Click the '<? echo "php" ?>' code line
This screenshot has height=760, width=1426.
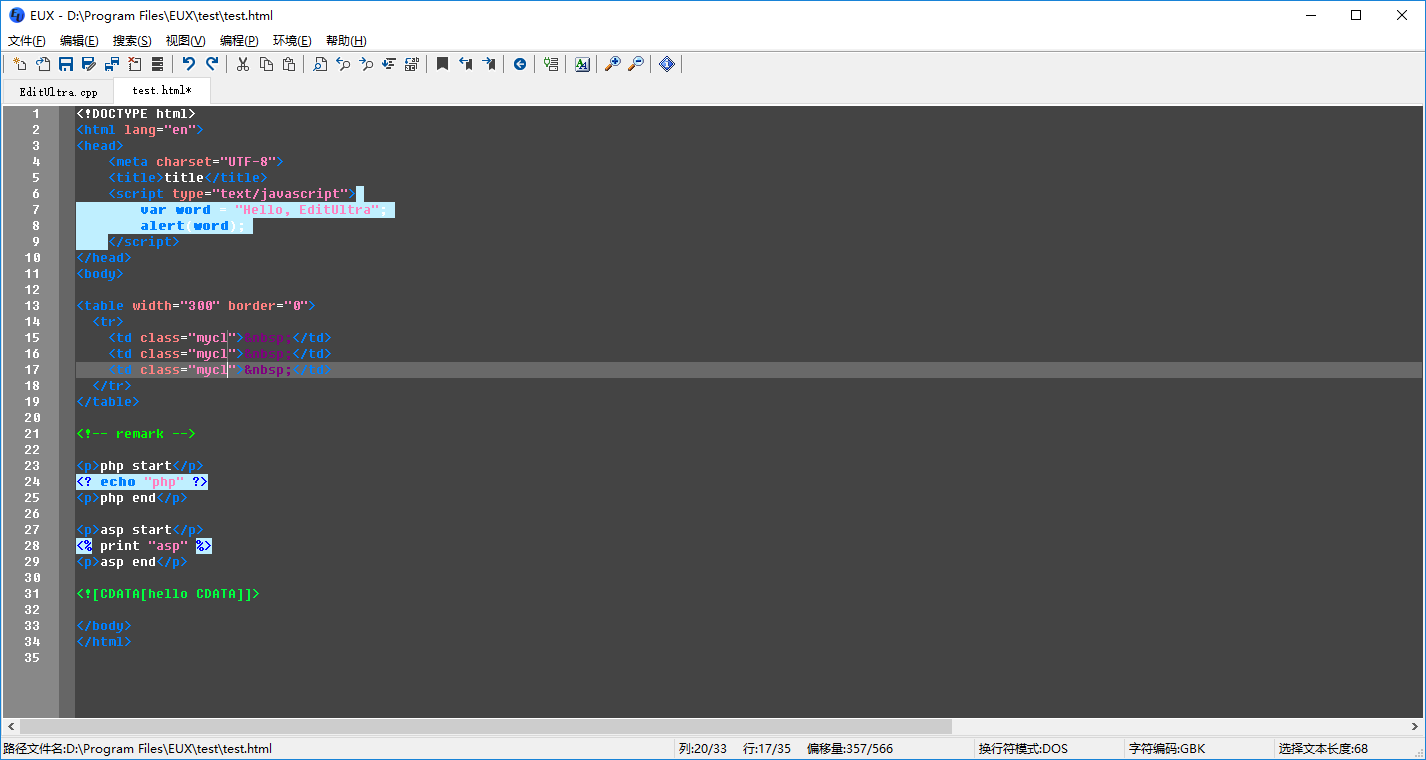[142, 482]
